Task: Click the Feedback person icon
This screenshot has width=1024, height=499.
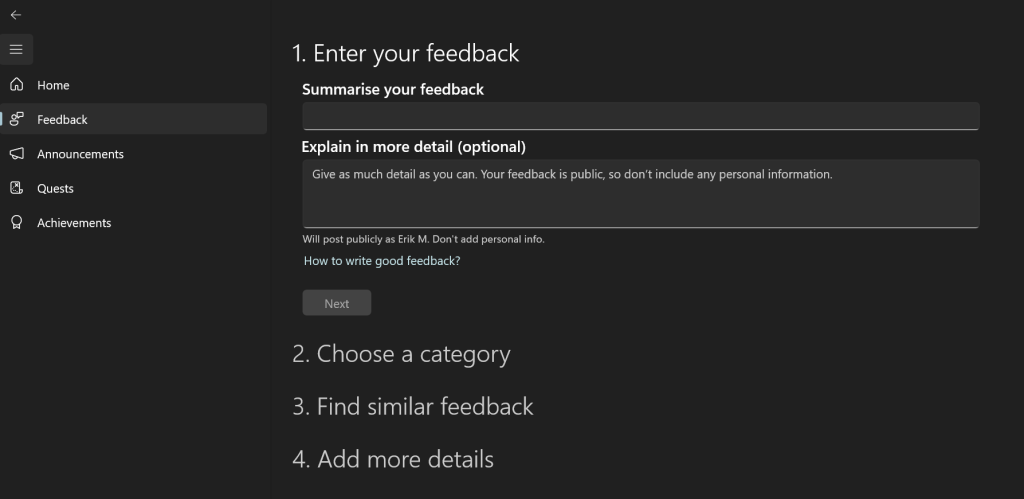Action: tap(16, 119)
